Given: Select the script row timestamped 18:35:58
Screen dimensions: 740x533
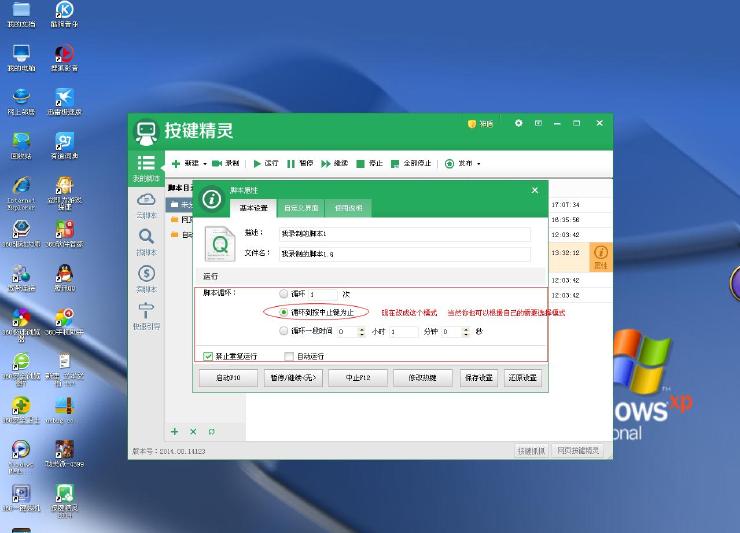Looking at the screenshot, I should [580, 220].
